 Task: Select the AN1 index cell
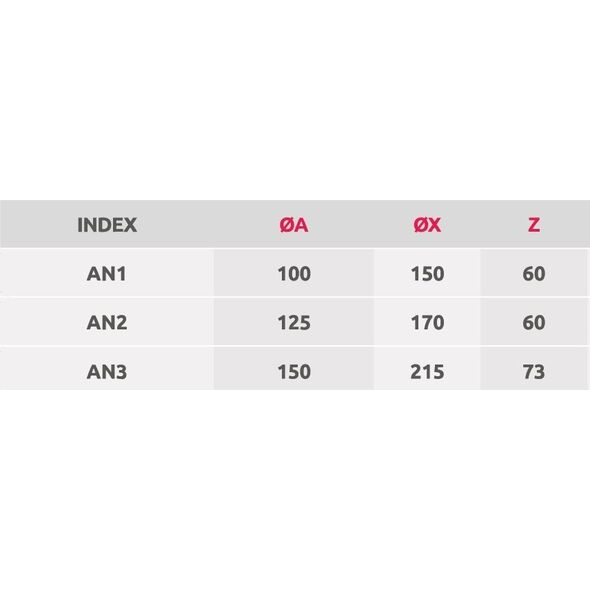tap(107, 274)
